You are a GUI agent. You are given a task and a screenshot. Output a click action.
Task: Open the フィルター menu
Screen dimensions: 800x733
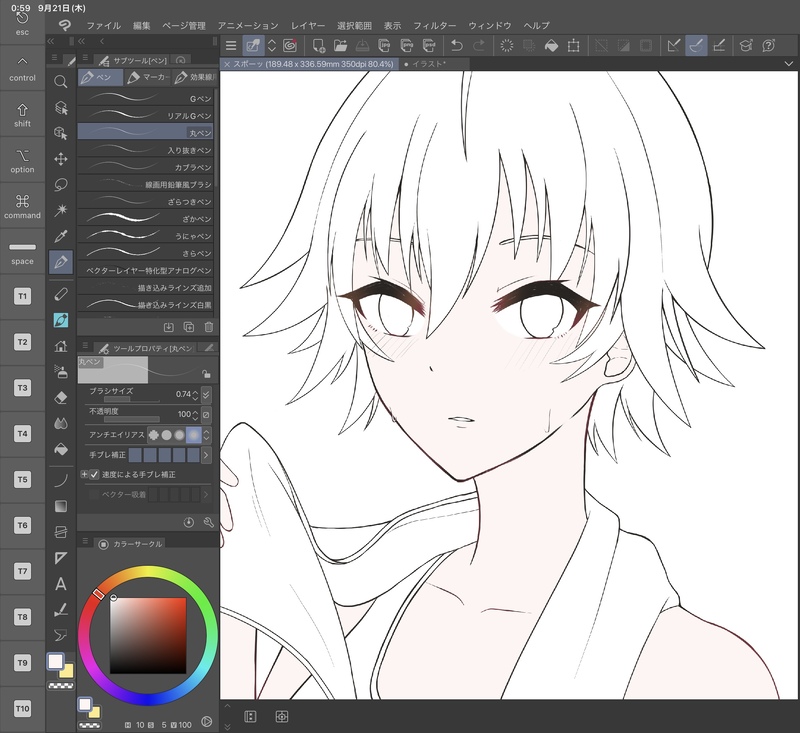pos(435,26)
